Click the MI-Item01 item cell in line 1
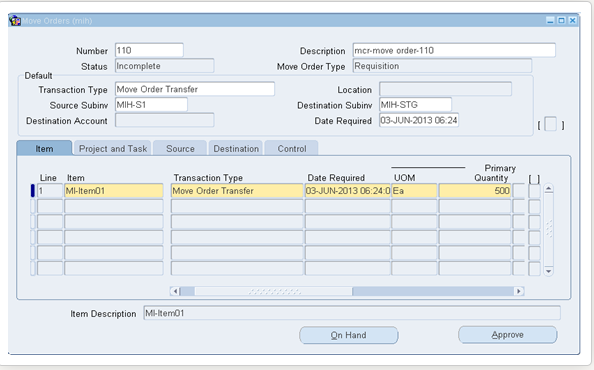 click(114, 190)
